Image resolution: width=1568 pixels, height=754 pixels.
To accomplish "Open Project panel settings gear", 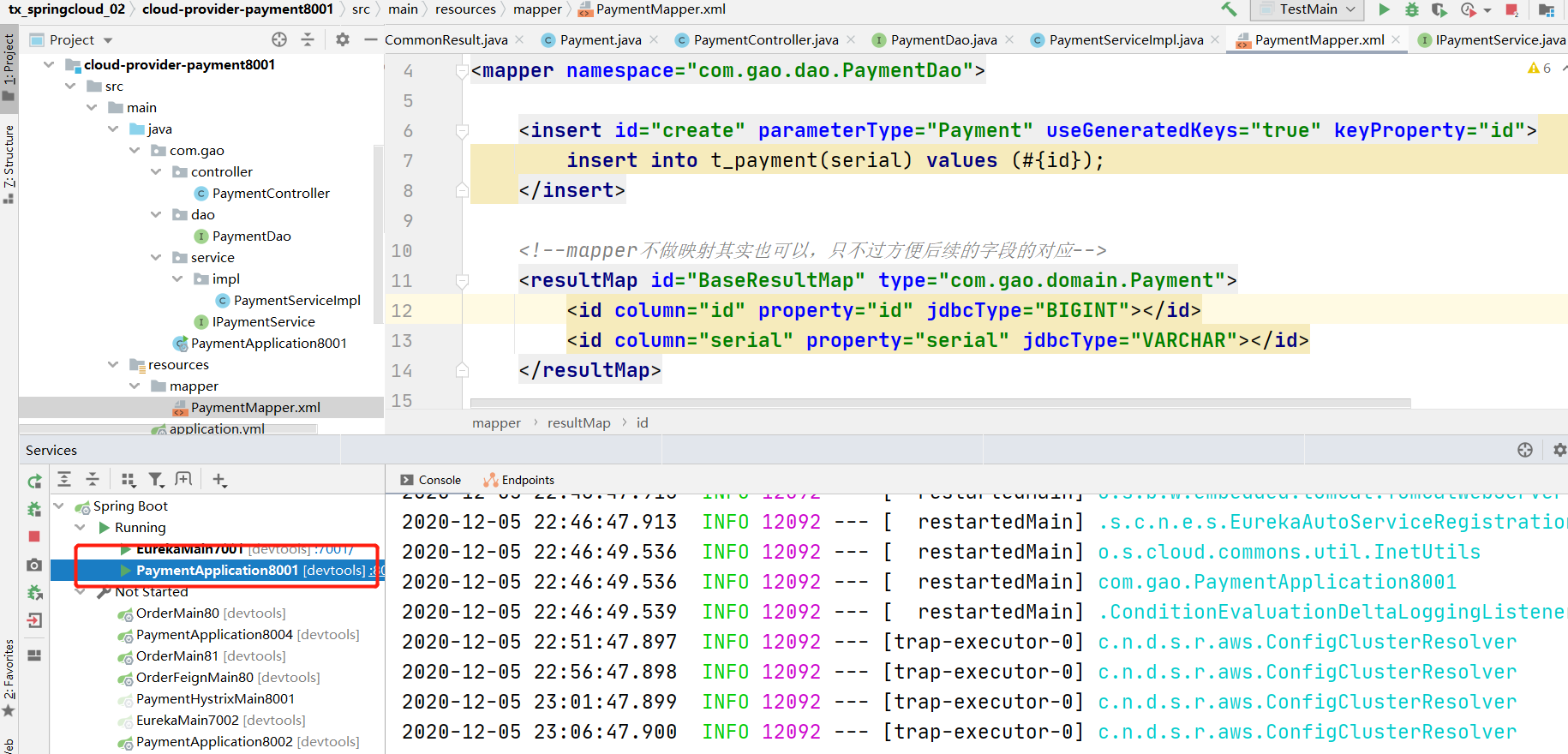I will (x=343, y=39).
